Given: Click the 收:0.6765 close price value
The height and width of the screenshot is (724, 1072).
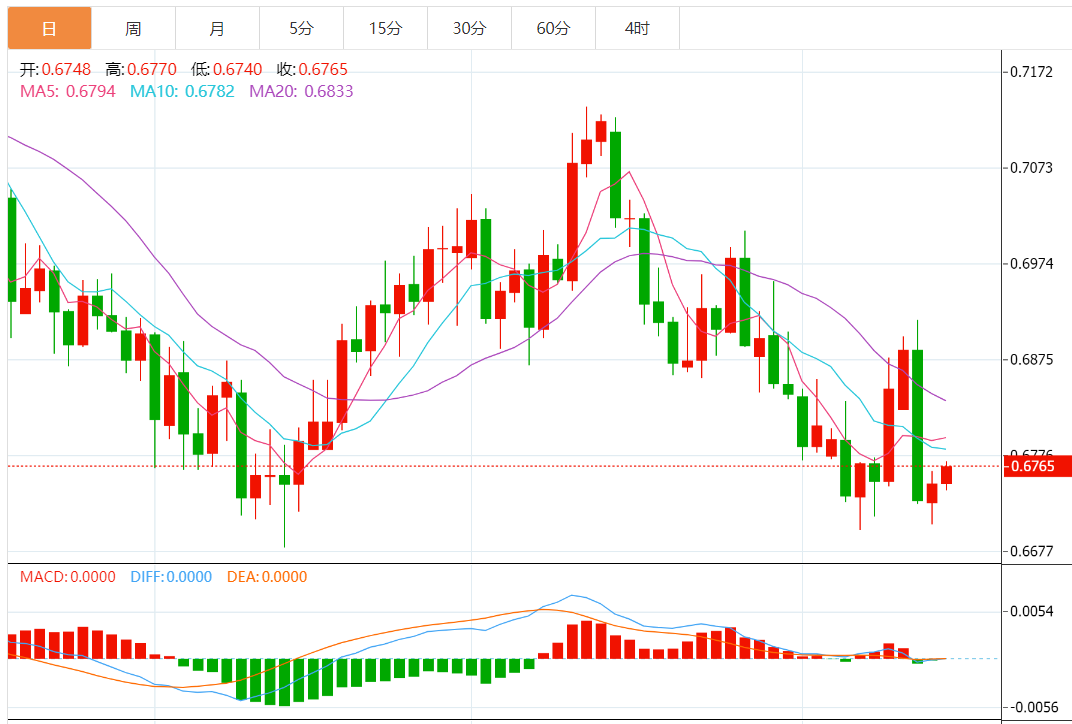Looking at the screenshot, I should point(312,69).
